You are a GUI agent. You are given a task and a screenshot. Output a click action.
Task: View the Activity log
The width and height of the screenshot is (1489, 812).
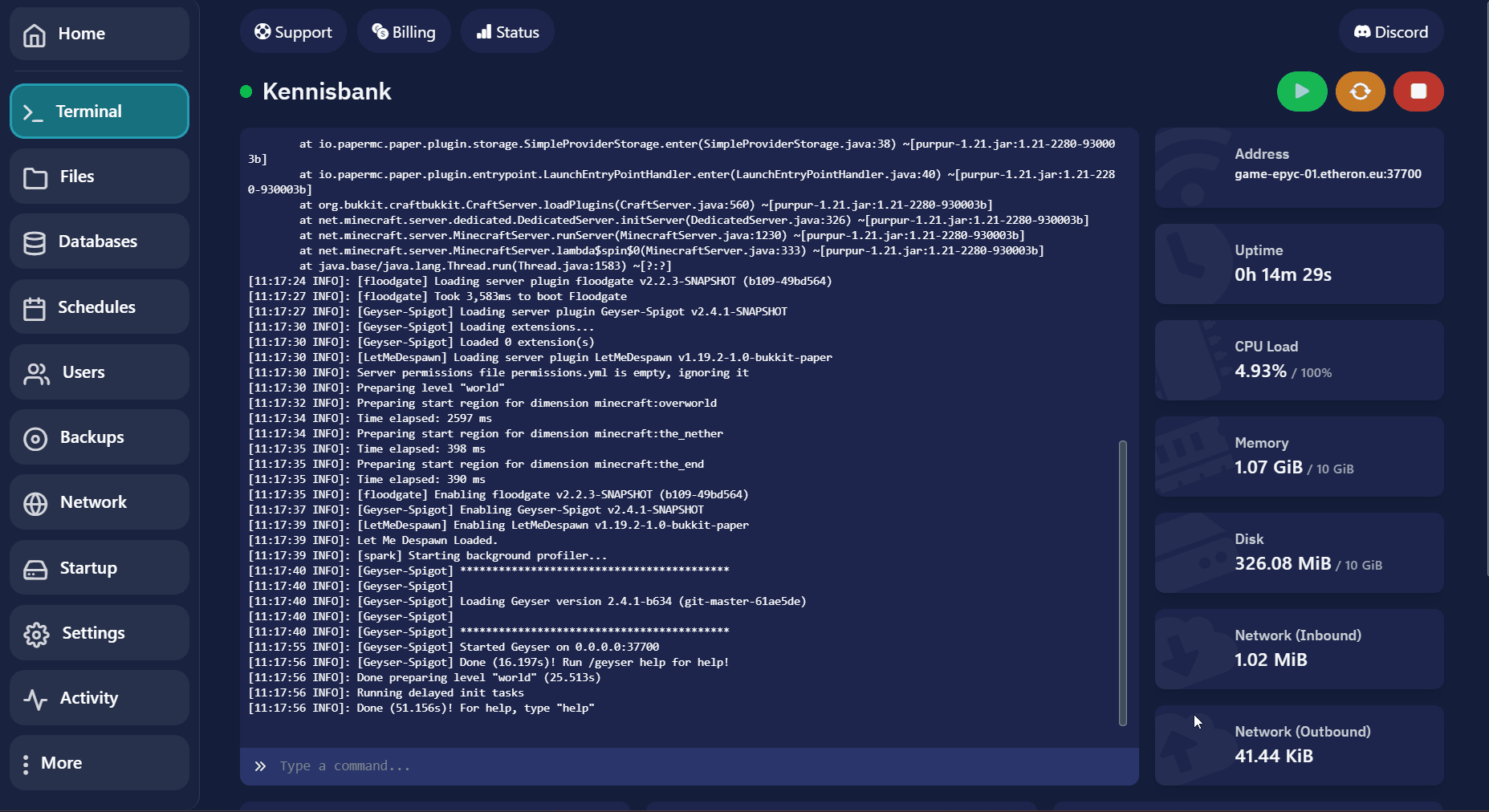(x=100, y=698)
